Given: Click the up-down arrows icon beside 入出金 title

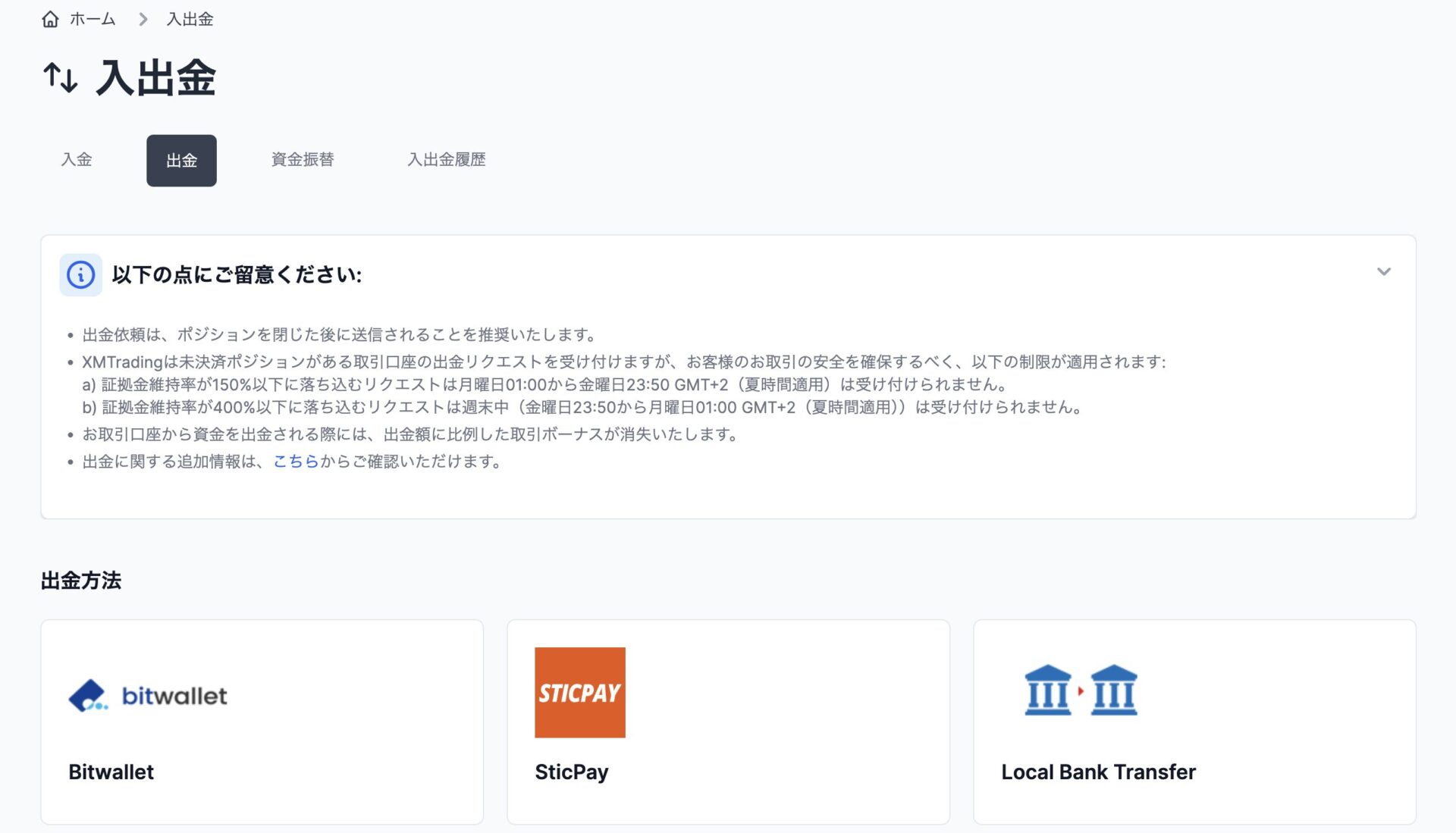Looking at the screenshot, I should tap(61, 78).
